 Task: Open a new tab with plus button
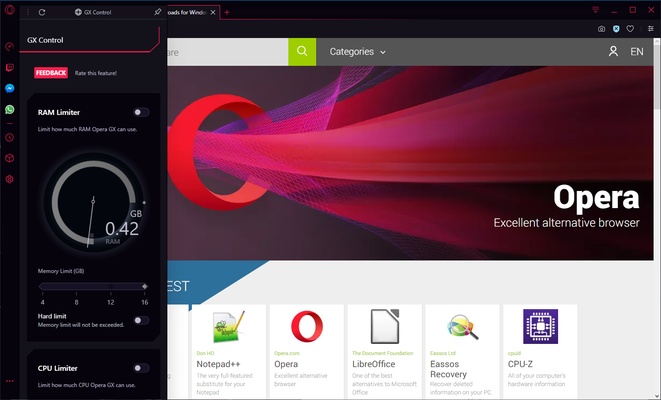[x=227, y=12]
